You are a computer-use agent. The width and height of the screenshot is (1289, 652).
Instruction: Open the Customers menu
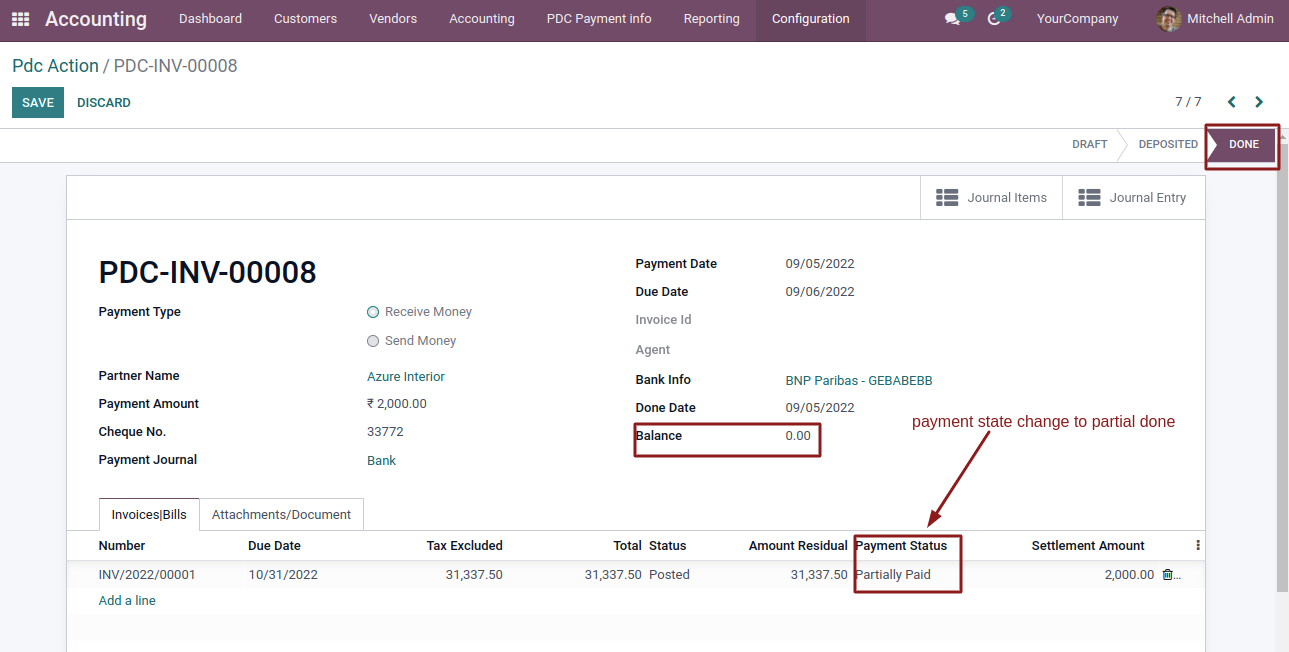pos(305,19)
